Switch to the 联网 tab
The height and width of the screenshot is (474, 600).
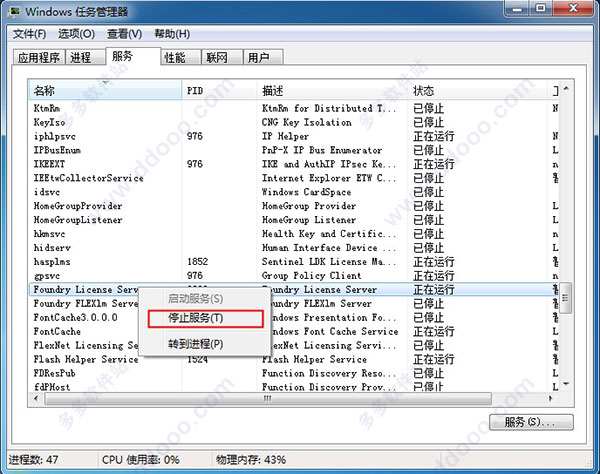pyautogui.click(x=222, y=58)
